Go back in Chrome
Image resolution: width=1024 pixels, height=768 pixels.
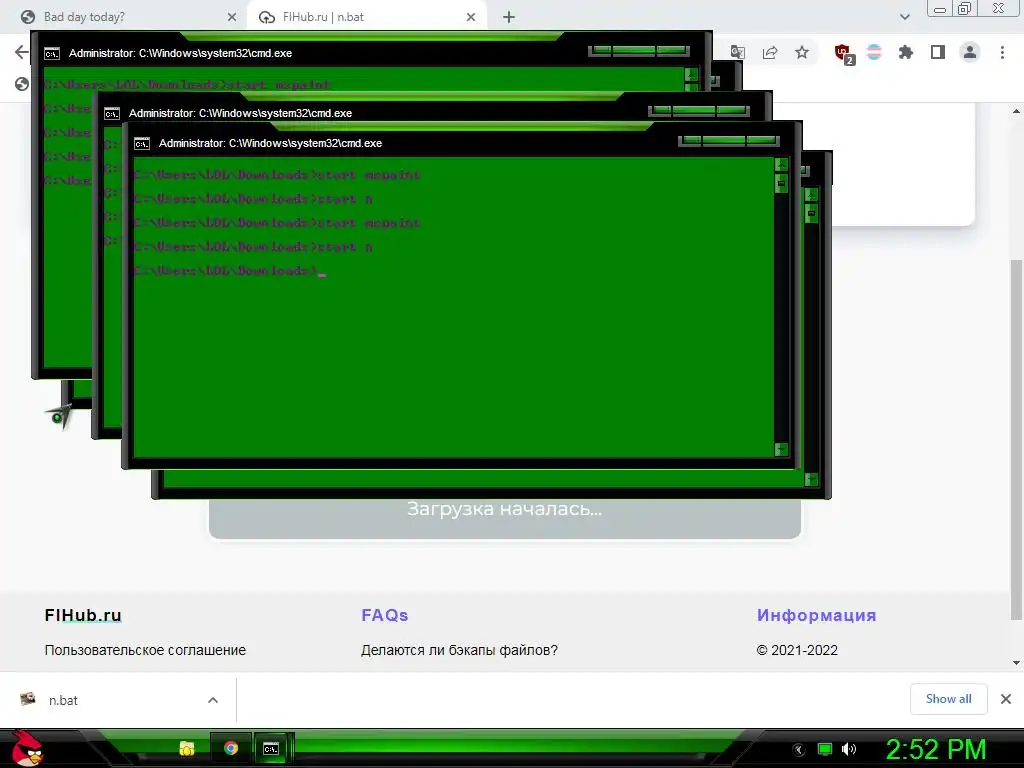[22, 52]
